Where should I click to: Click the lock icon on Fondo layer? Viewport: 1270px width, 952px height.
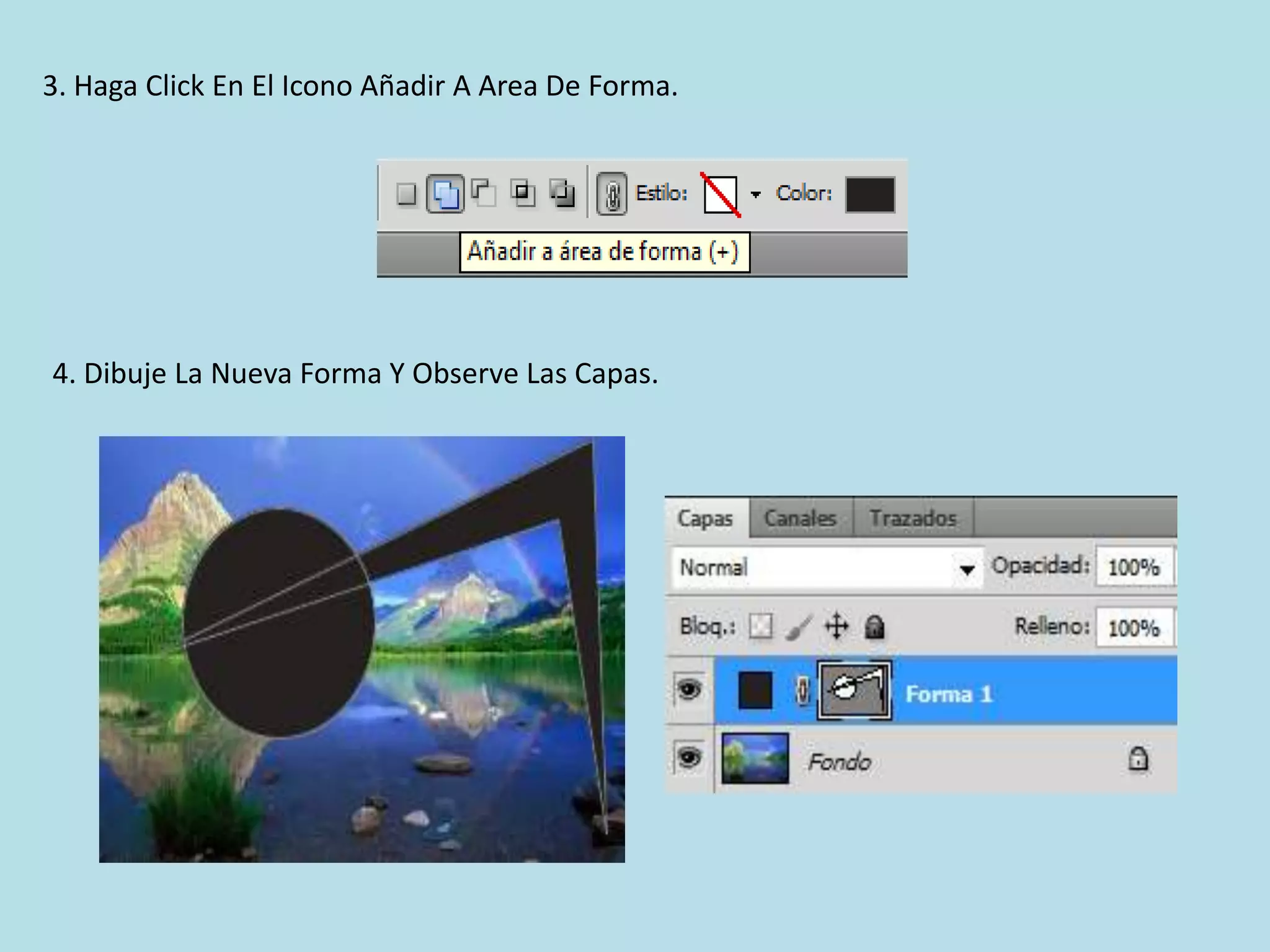coord(1138,759)
